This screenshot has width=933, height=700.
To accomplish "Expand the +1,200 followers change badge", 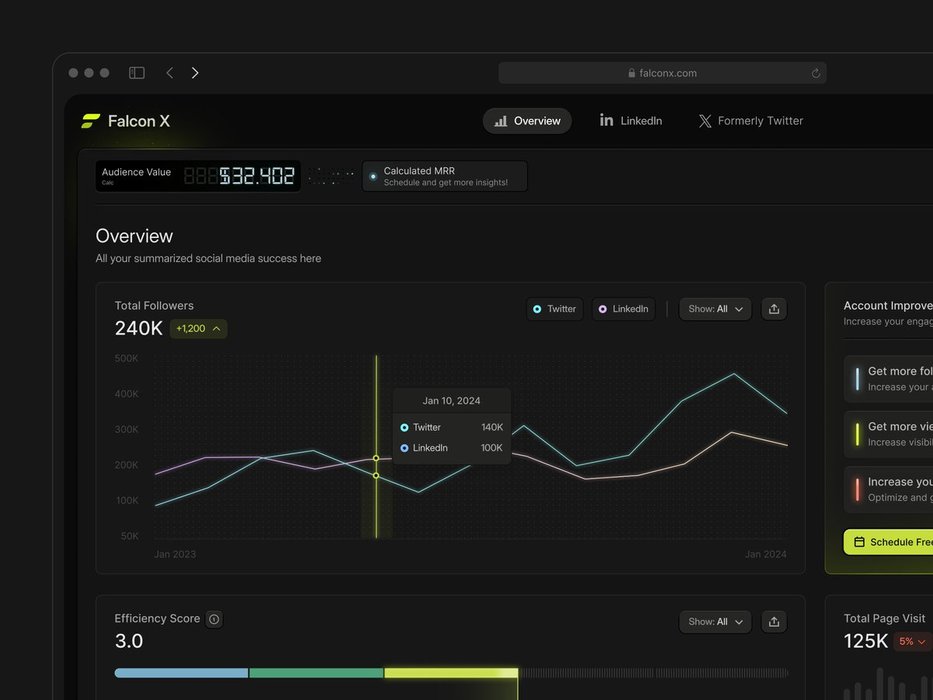I will (x=198, y=329).
